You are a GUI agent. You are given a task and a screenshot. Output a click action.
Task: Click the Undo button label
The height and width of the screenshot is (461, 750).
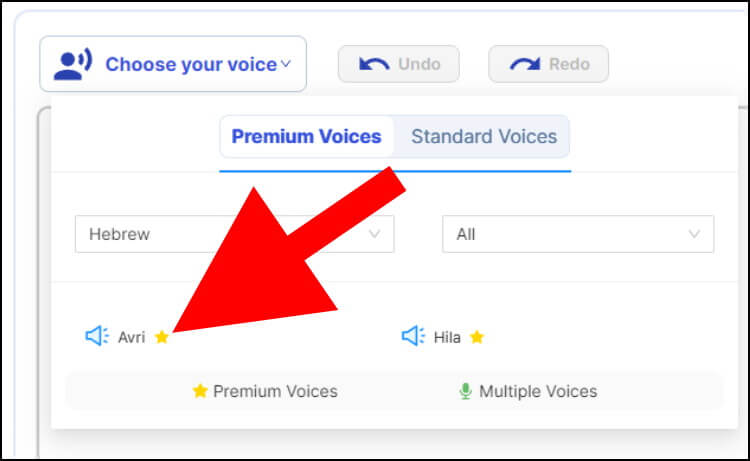(x=419, y=64)
